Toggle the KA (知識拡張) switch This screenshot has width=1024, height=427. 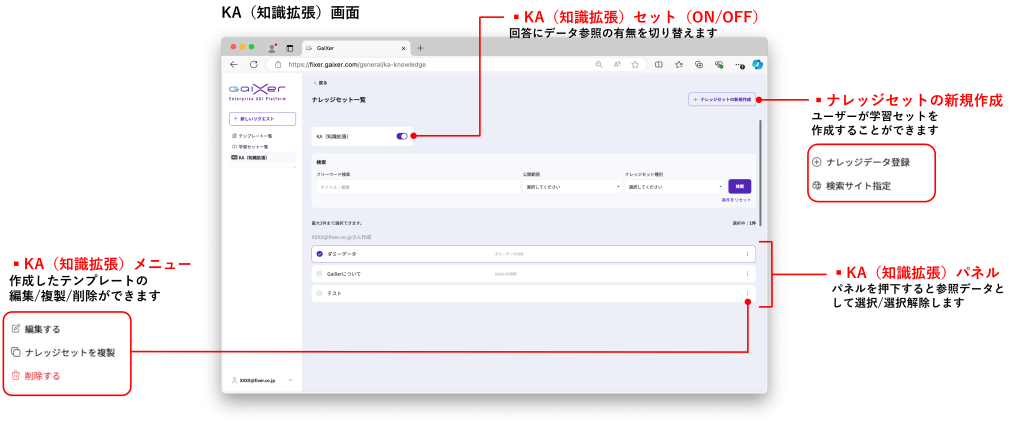pos(402,136)
